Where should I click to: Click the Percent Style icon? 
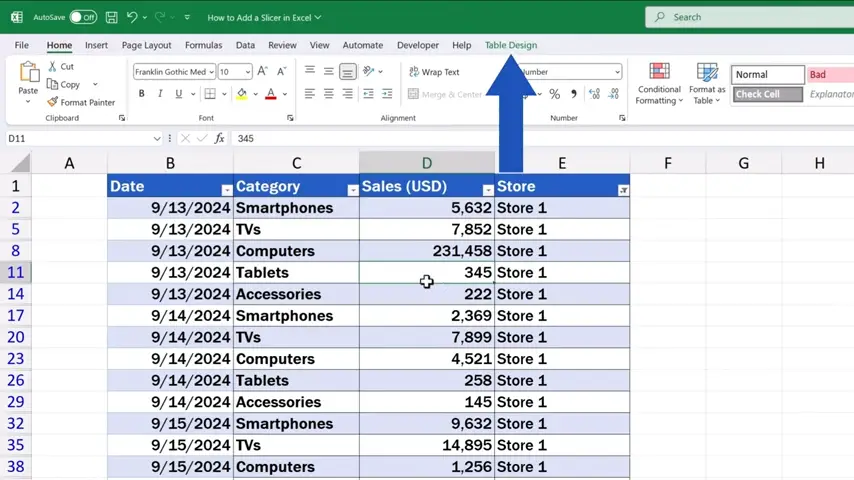tap(554, 94)
